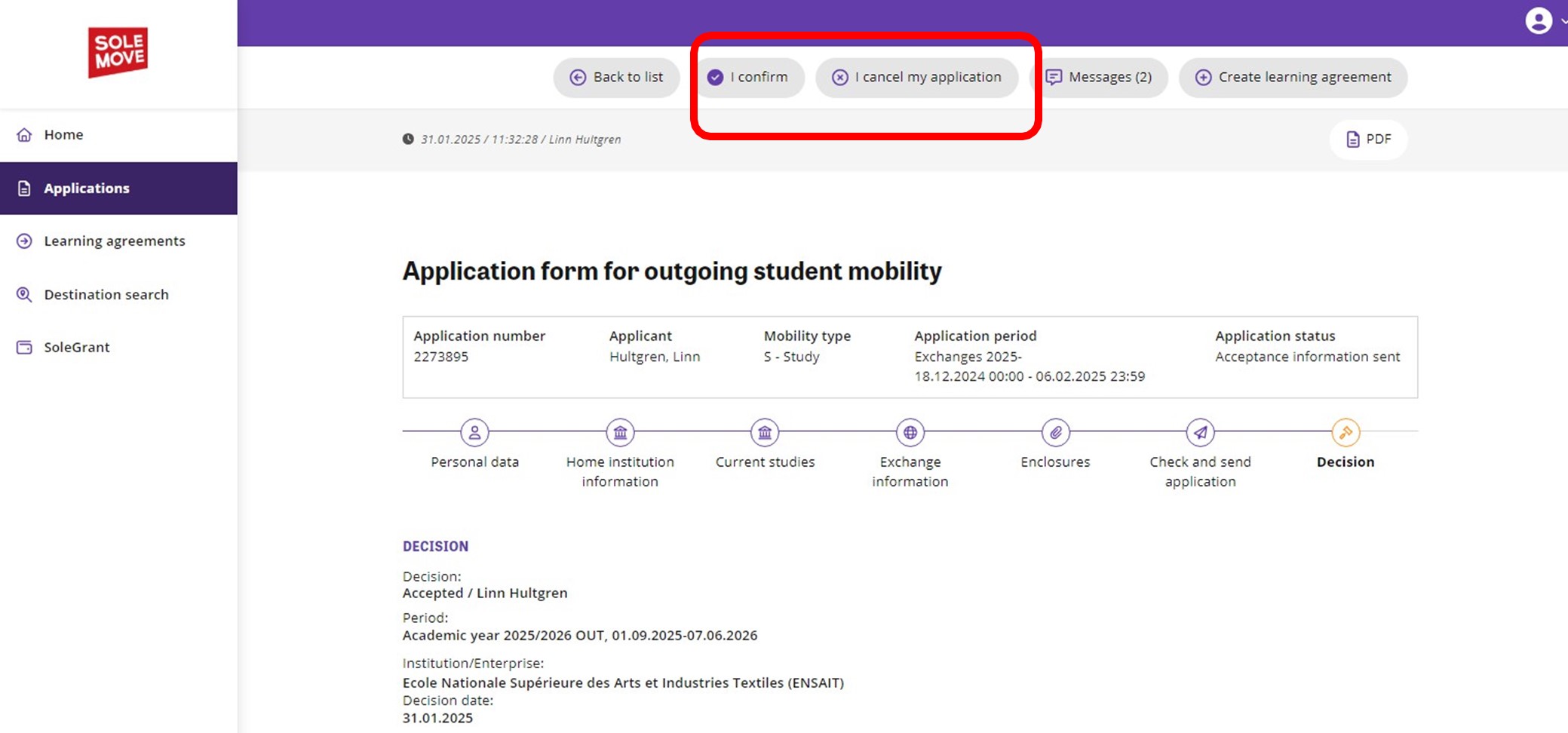
Task: Go to the Current studies step icon
Action: pyautogui.click(x=765, y=433)
